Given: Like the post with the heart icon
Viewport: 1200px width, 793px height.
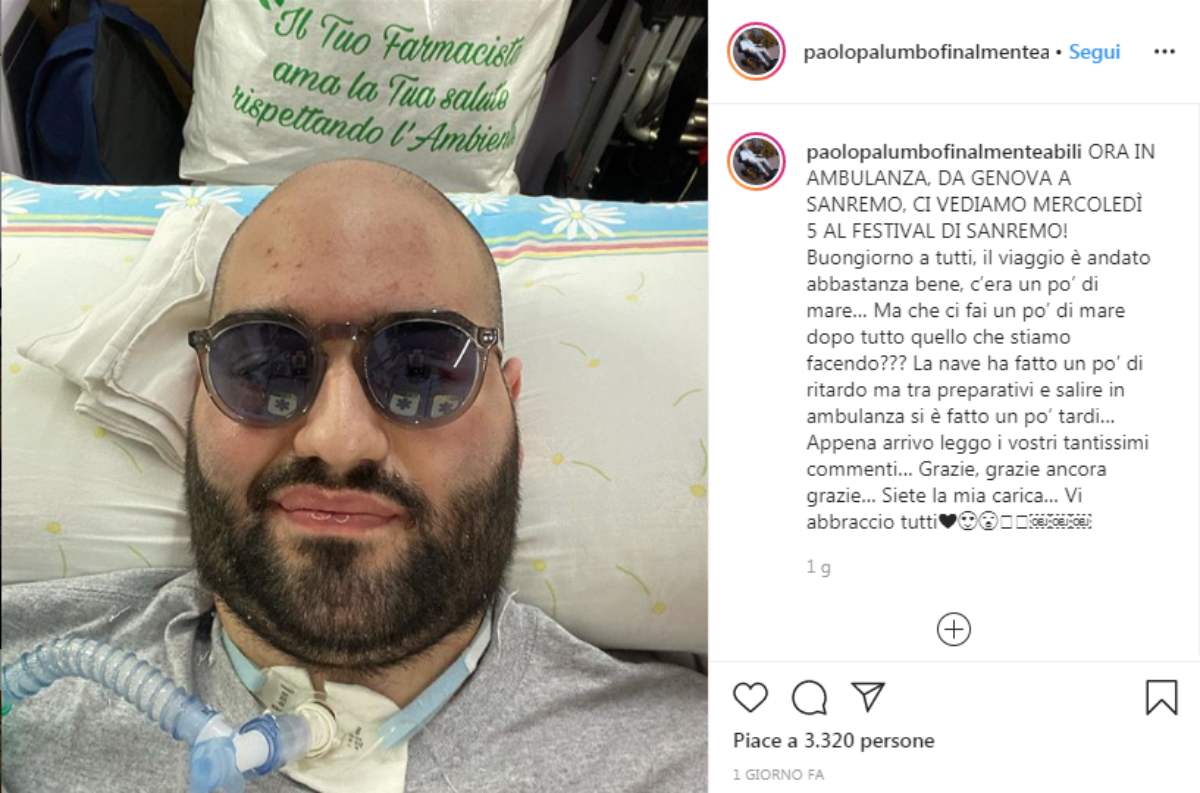Looking at the screenshot, I should (x=750, y=697).
